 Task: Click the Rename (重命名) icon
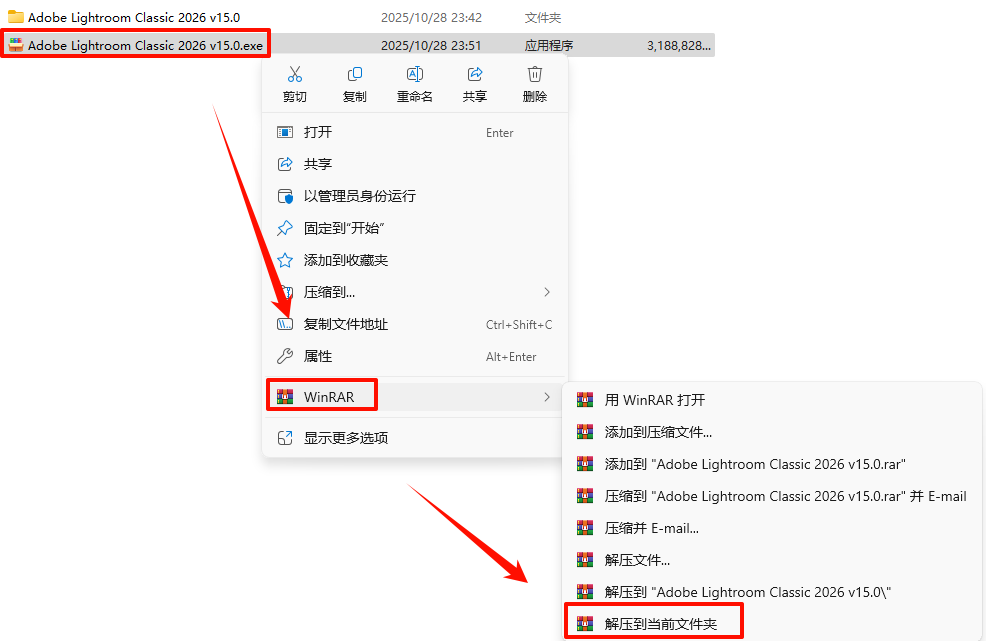tap(414, 74)
